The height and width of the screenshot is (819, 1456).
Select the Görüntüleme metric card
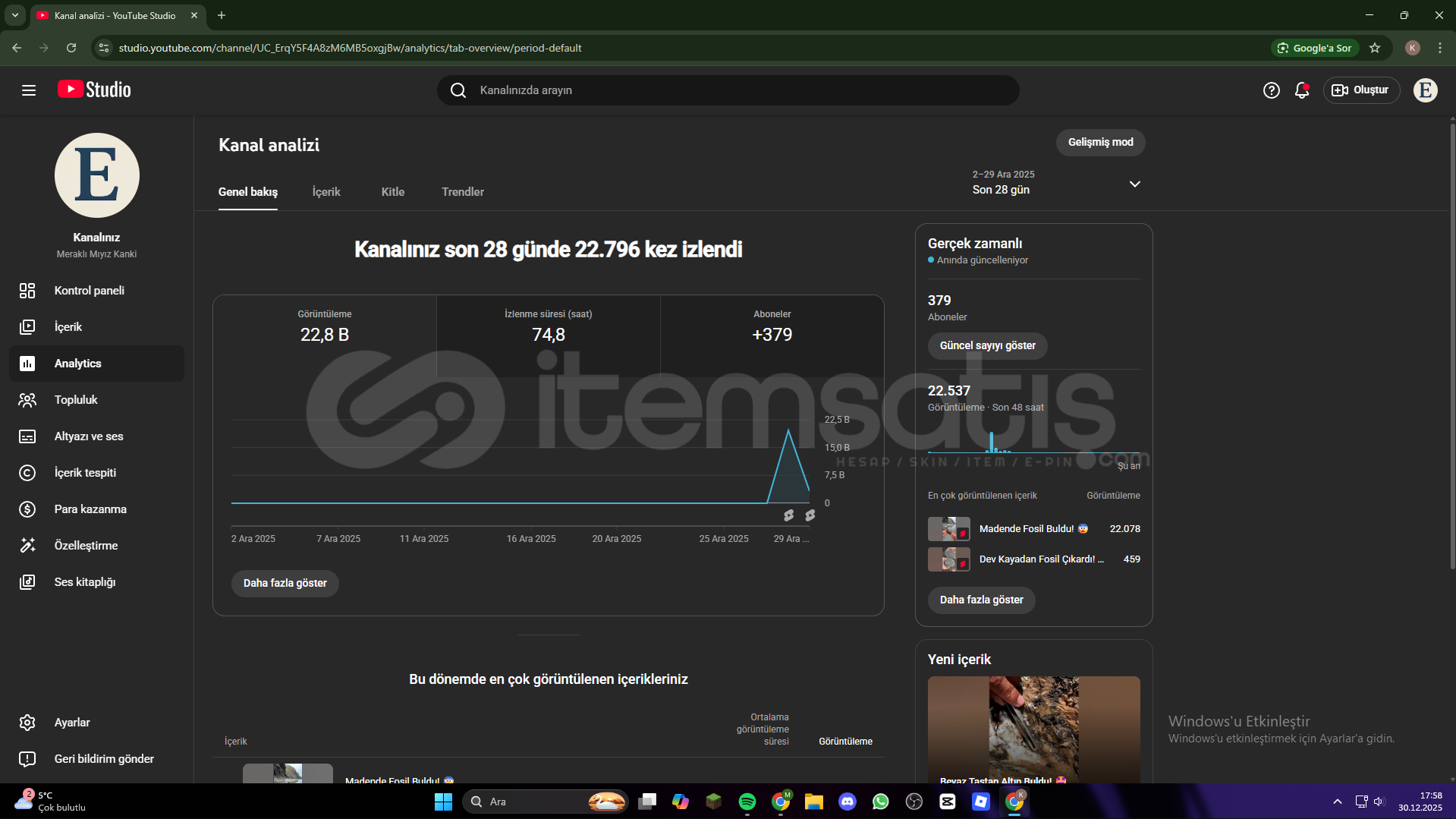coord(325,335)
